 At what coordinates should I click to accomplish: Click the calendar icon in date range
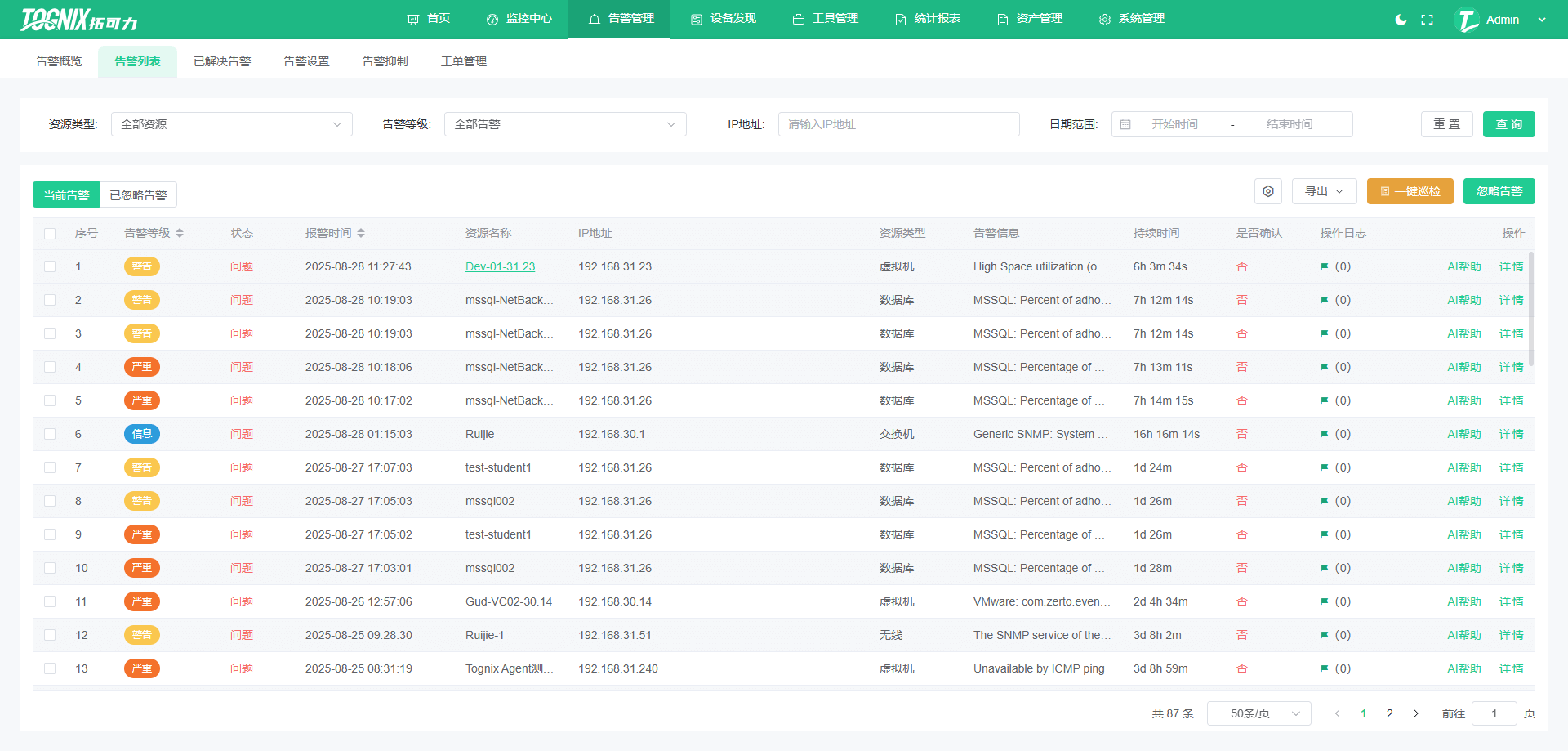[1125, 124]
